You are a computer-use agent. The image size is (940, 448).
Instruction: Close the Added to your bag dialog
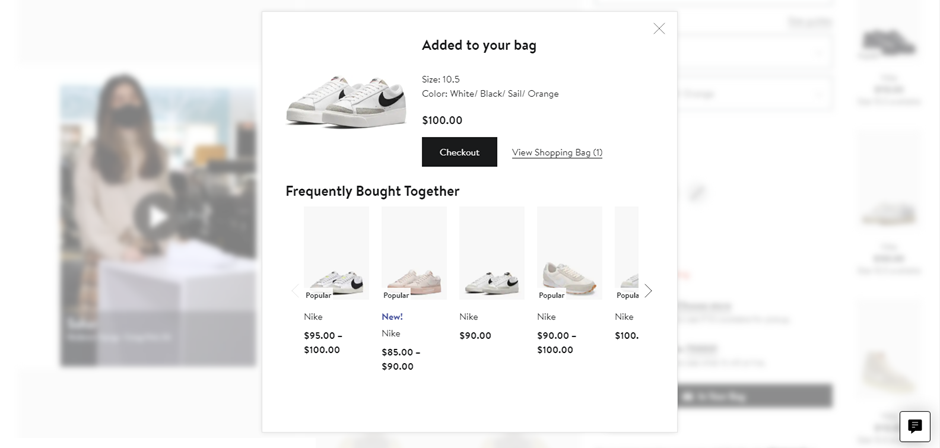[659, 29]
